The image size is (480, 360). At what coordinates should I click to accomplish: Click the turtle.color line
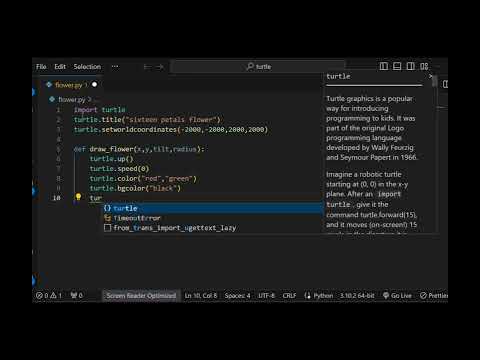(143, 179)
